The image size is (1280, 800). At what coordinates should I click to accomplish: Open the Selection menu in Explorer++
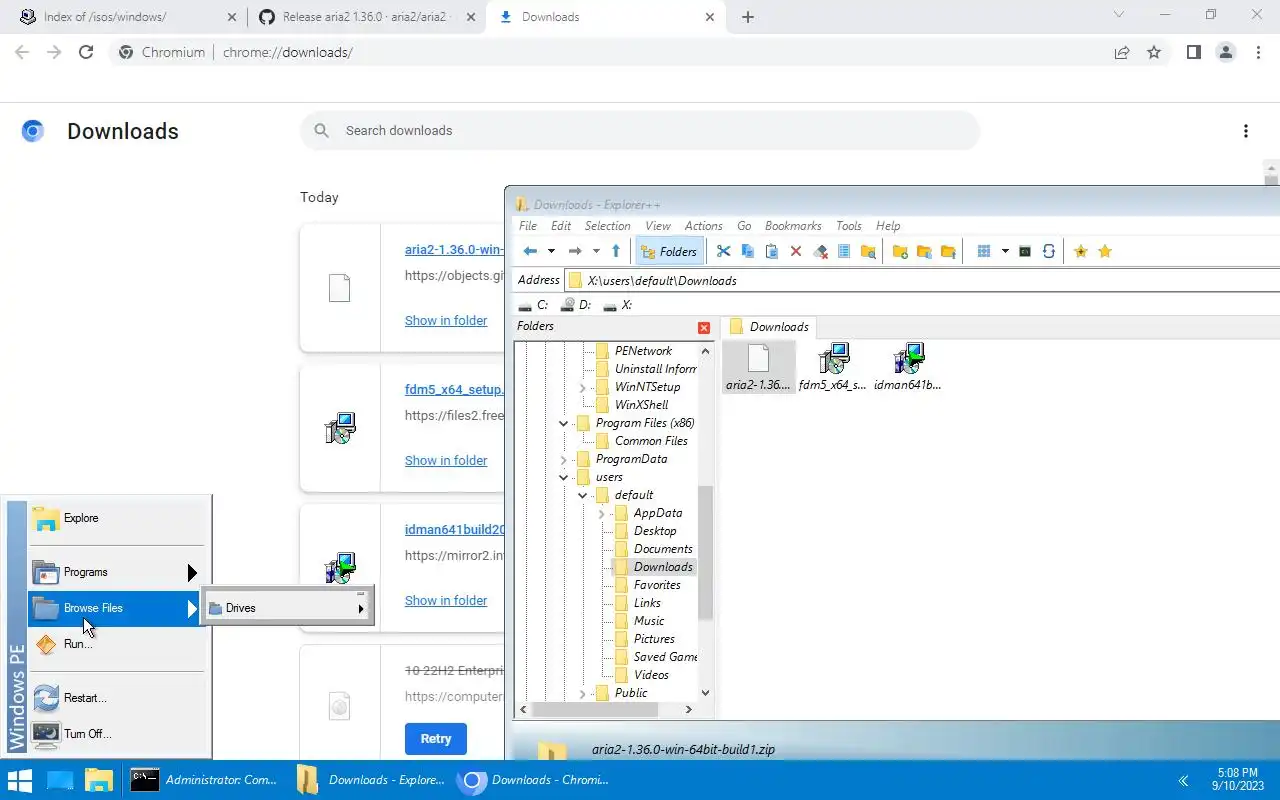(x=607, y=226)
